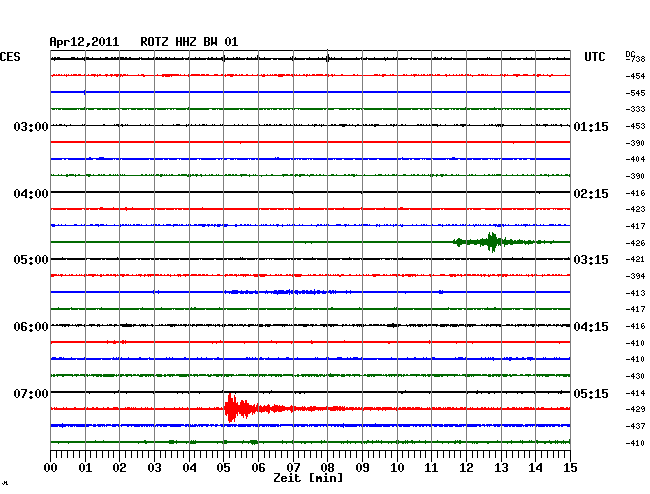Click the DC offset value -453
The image size is (650, 494).
click(635, 126)
